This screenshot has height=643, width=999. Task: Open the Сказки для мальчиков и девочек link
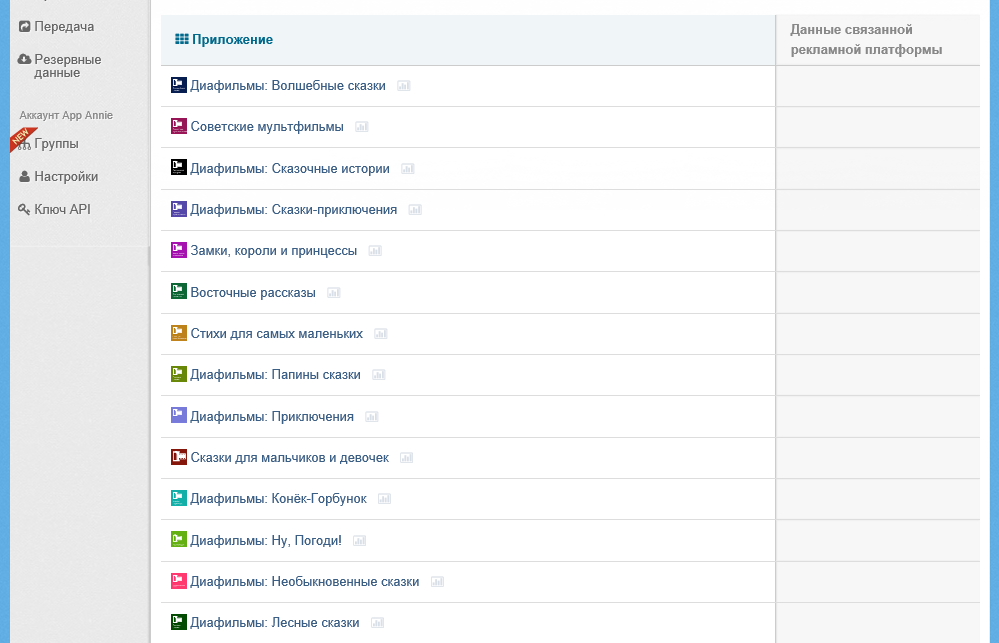coord(289,458)
